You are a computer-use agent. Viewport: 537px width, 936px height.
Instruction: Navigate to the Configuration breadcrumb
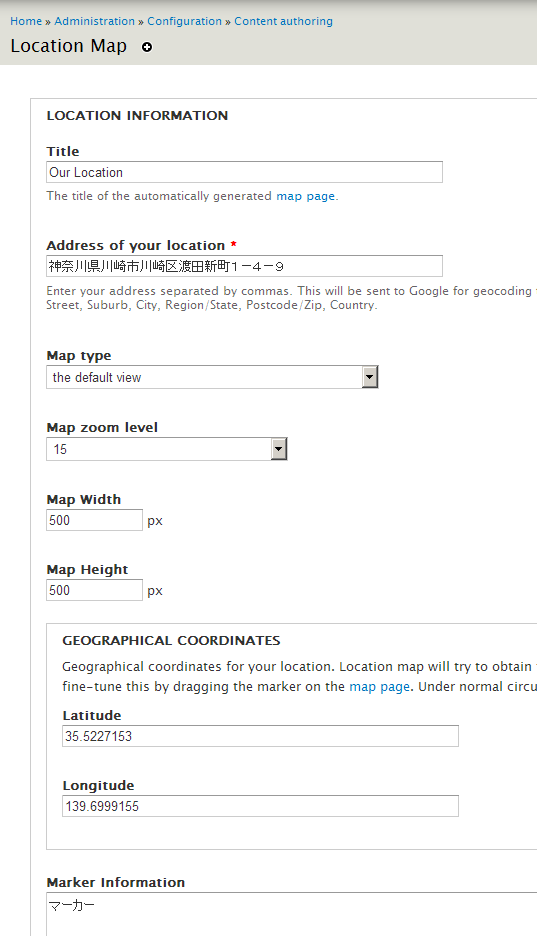click(x=184, y=21)
